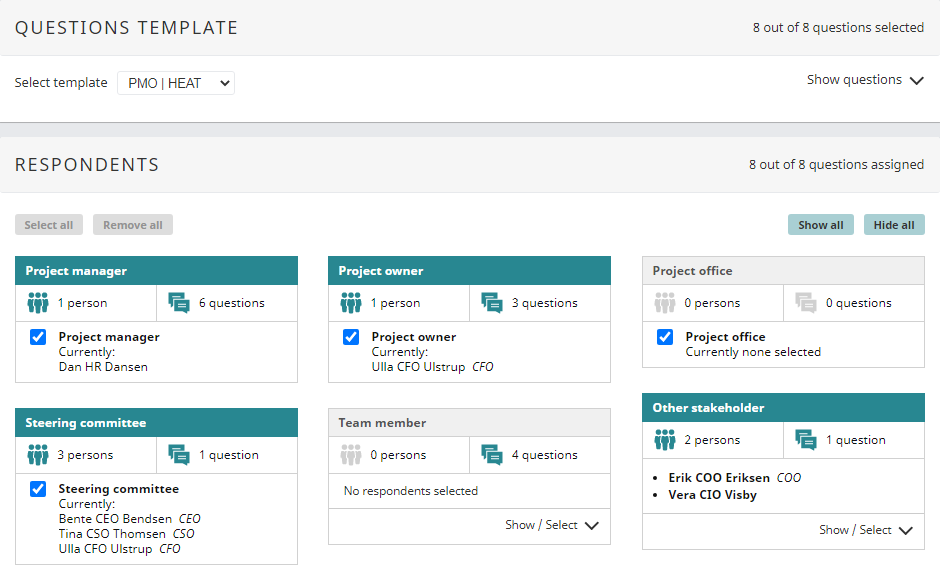Expand Show / Select under Team member
Screen dimensions: 940x568
(x=552, y=525)
